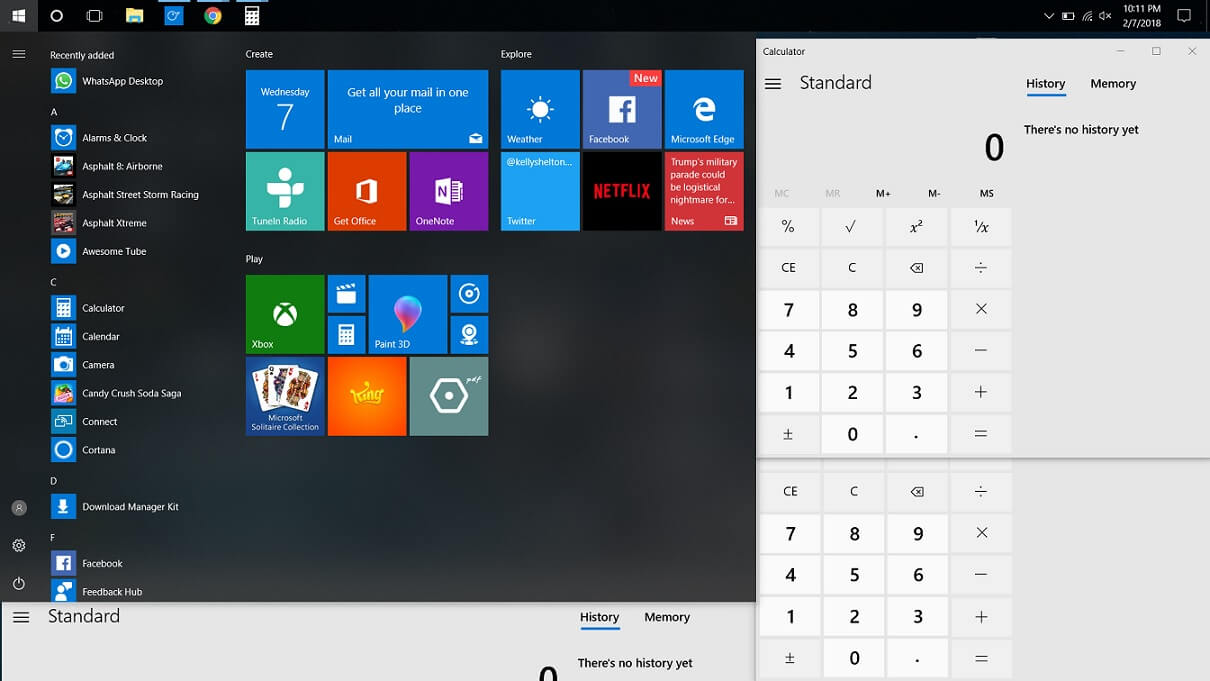This screenshot has width=1210, height=681.
Task: Open the orange King game tile
Action: pos(367,396)
